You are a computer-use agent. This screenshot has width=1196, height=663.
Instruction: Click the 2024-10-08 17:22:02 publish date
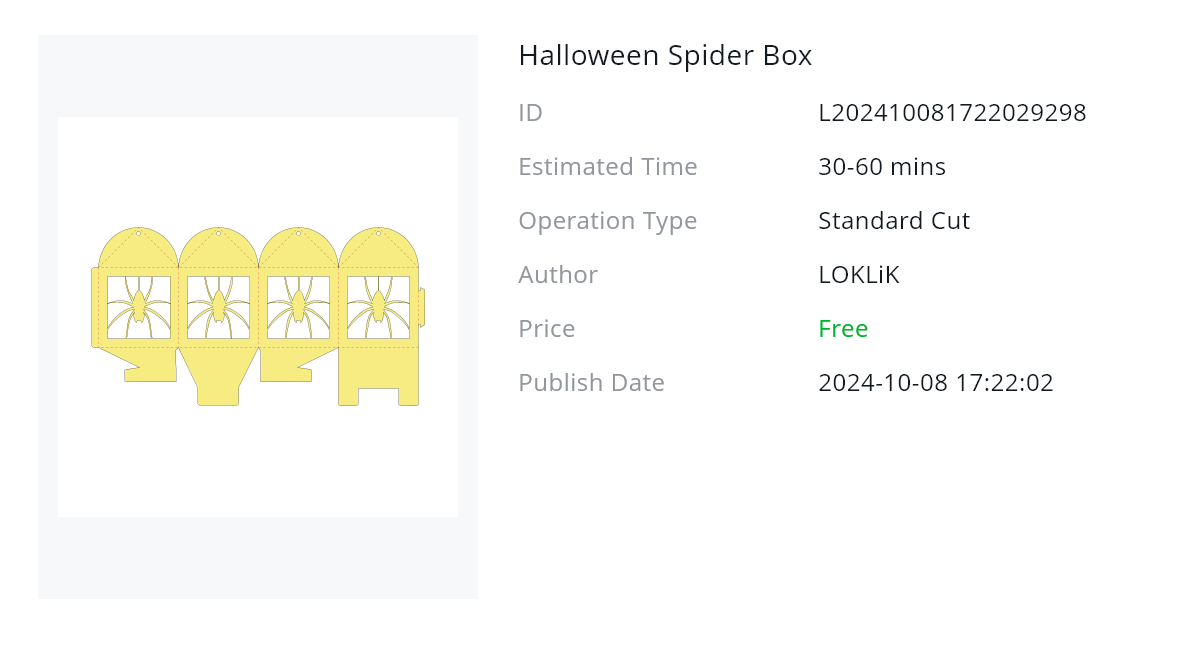935,383
